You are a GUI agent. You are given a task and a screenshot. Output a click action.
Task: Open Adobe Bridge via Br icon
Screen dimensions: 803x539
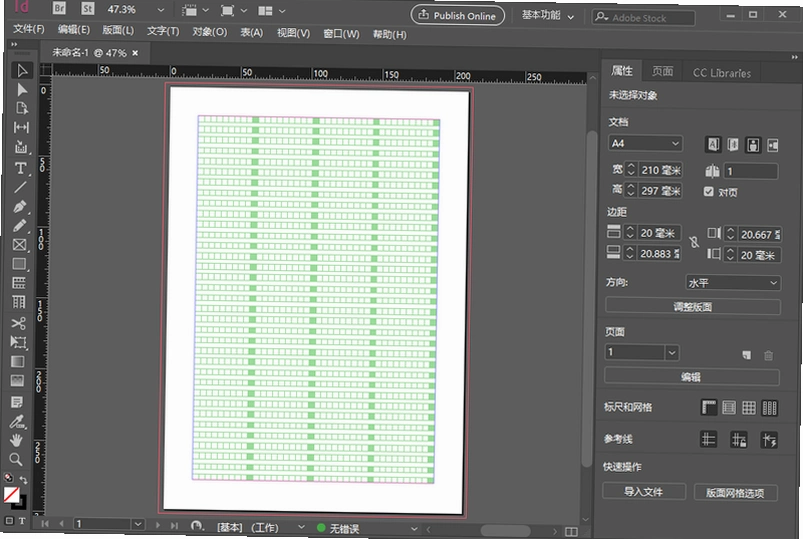(x=59, y=8)
